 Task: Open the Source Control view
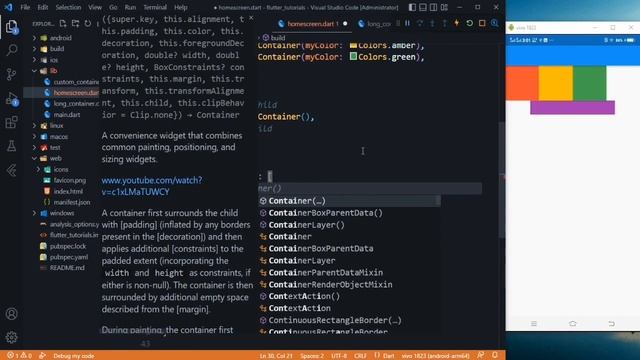(11, 74)
